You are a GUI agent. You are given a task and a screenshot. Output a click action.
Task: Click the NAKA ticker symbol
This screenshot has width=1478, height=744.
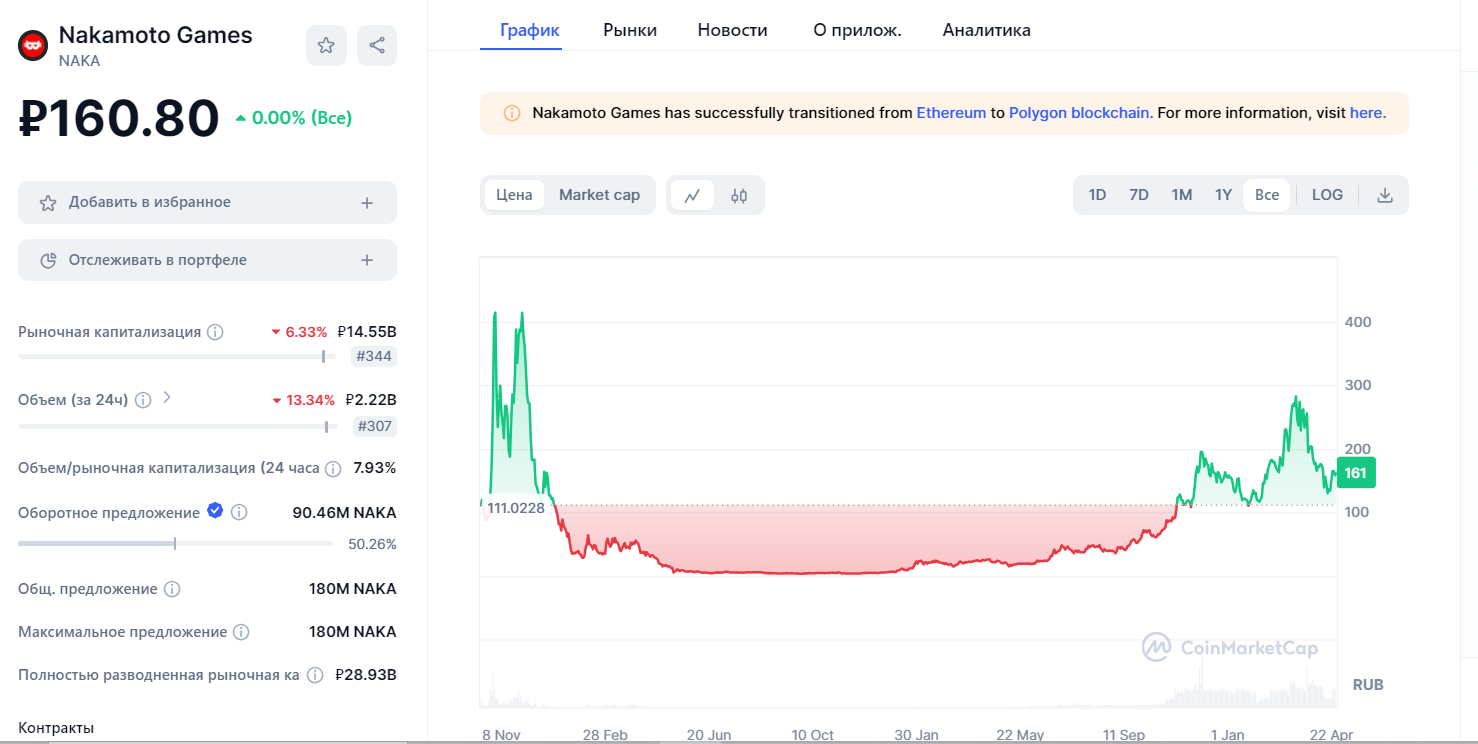(x=79, y=61)
